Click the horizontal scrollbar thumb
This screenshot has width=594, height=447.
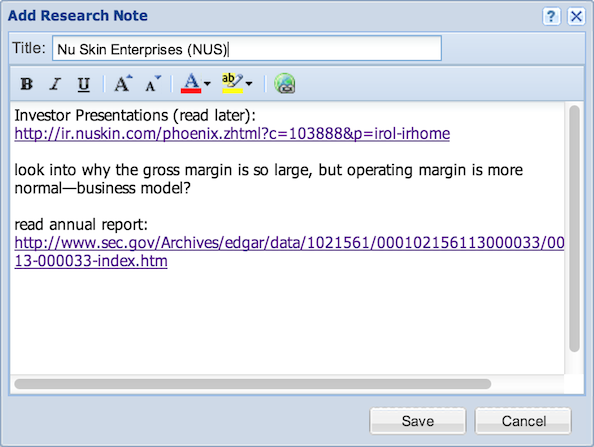pyautogui.click(x=253, y=384)
